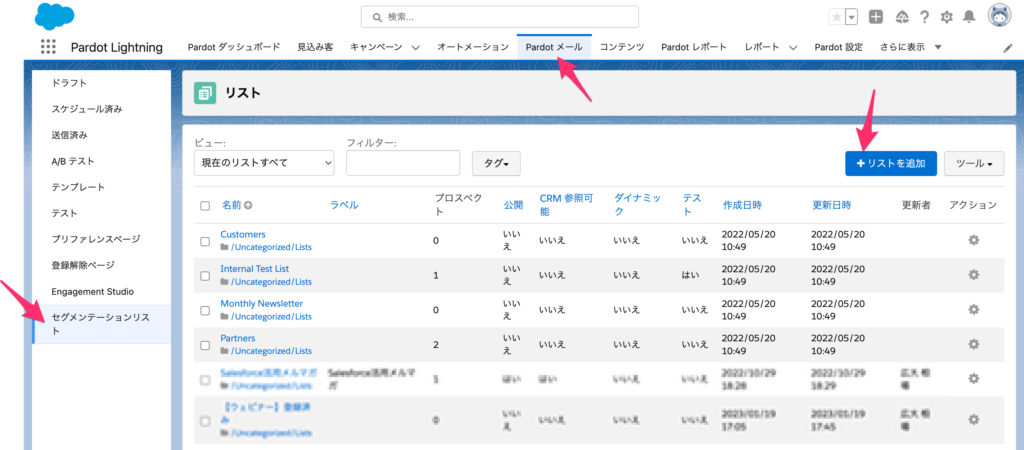Open action gear for 2023/01/19 row
Screen dimensions: 1024x450
(973, 419)
